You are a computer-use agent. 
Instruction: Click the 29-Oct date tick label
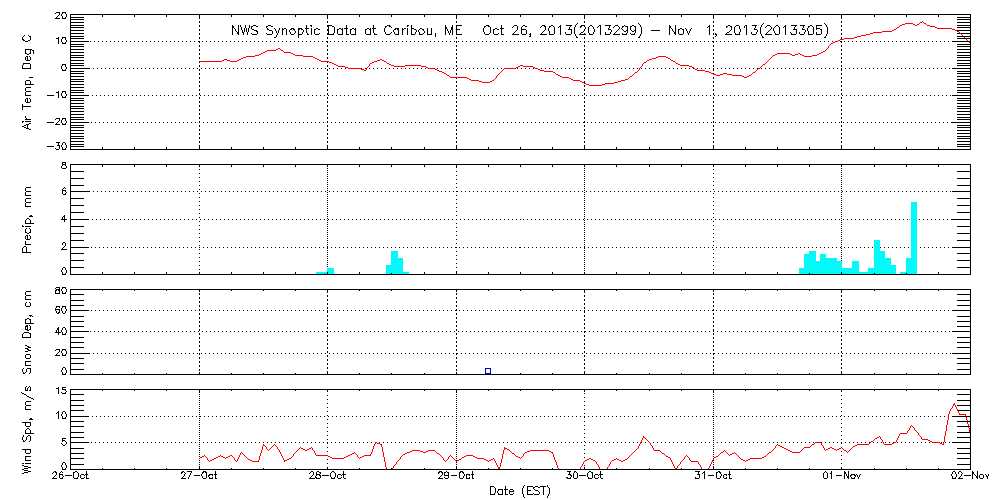[456, 477]
